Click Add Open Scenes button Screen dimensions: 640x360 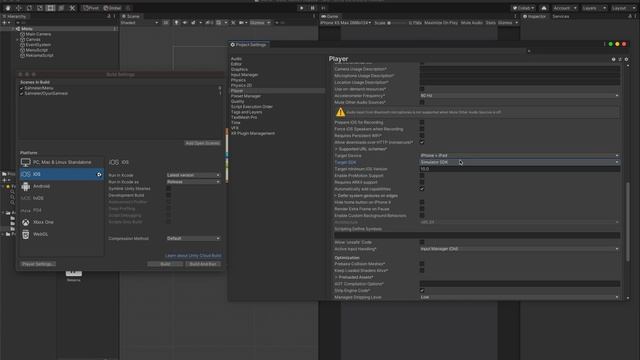click(202, 143)
